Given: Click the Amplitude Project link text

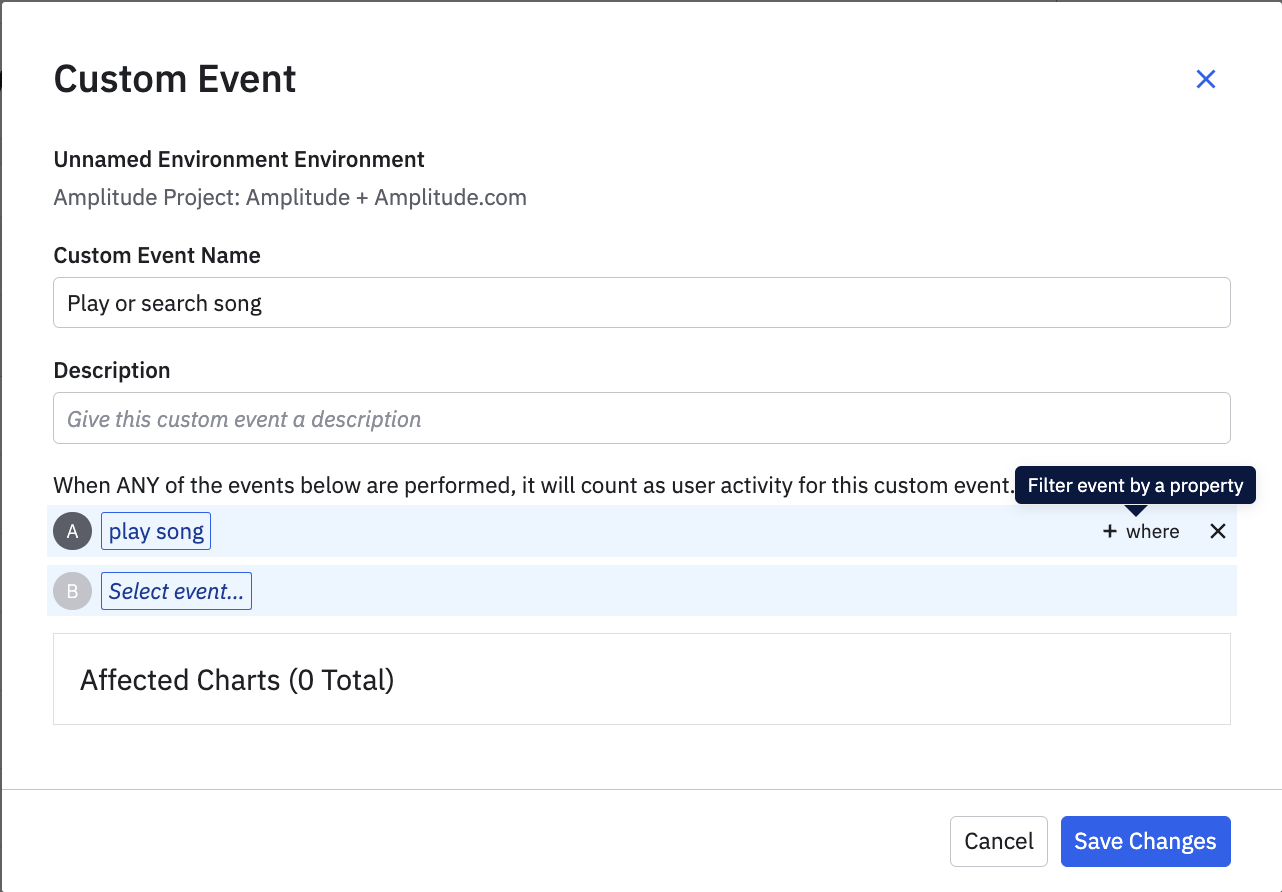Looking at the screenshot, I should click(290, 197).
